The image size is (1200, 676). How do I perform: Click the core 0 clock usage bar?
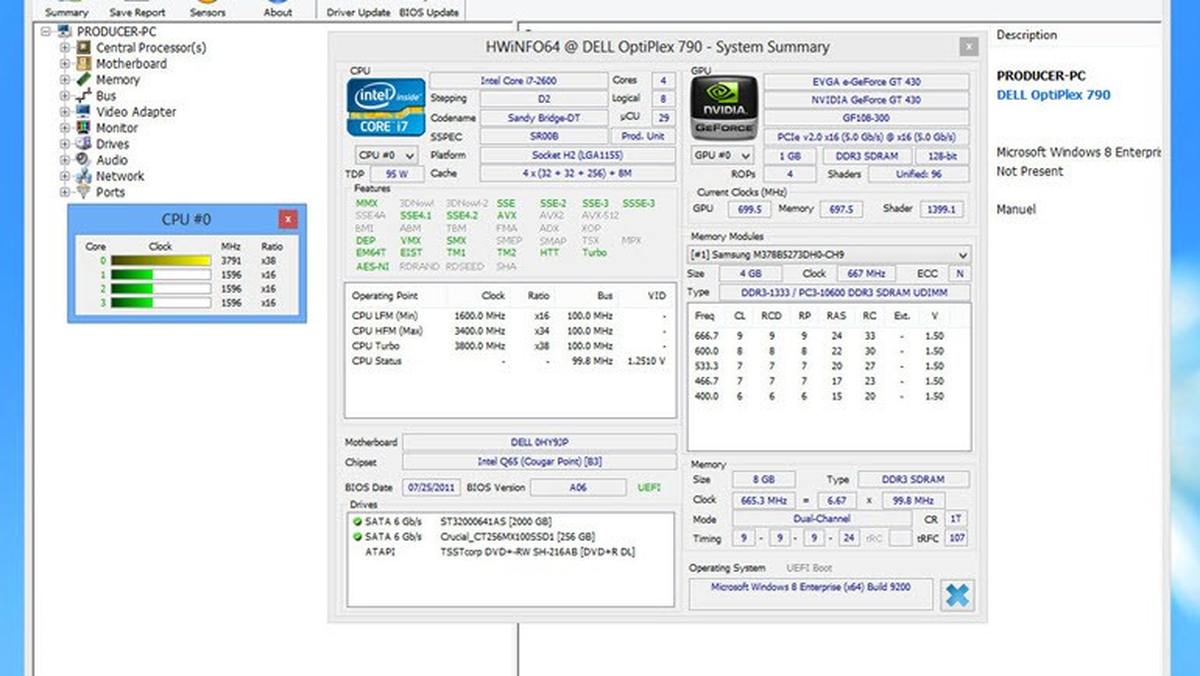160,260
